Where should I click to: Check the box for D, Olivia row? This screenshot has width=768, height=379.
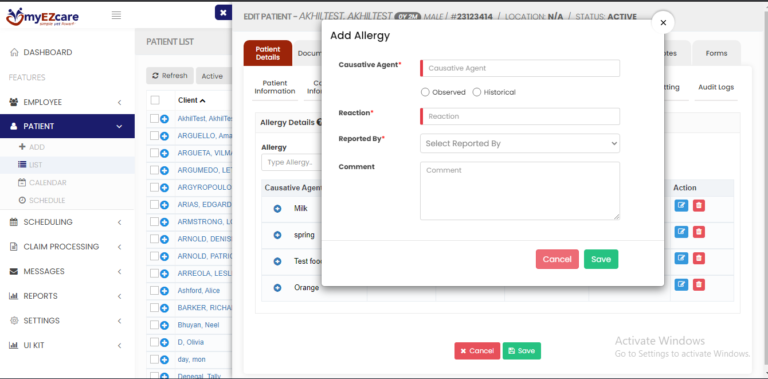click(x=154, y=342)
